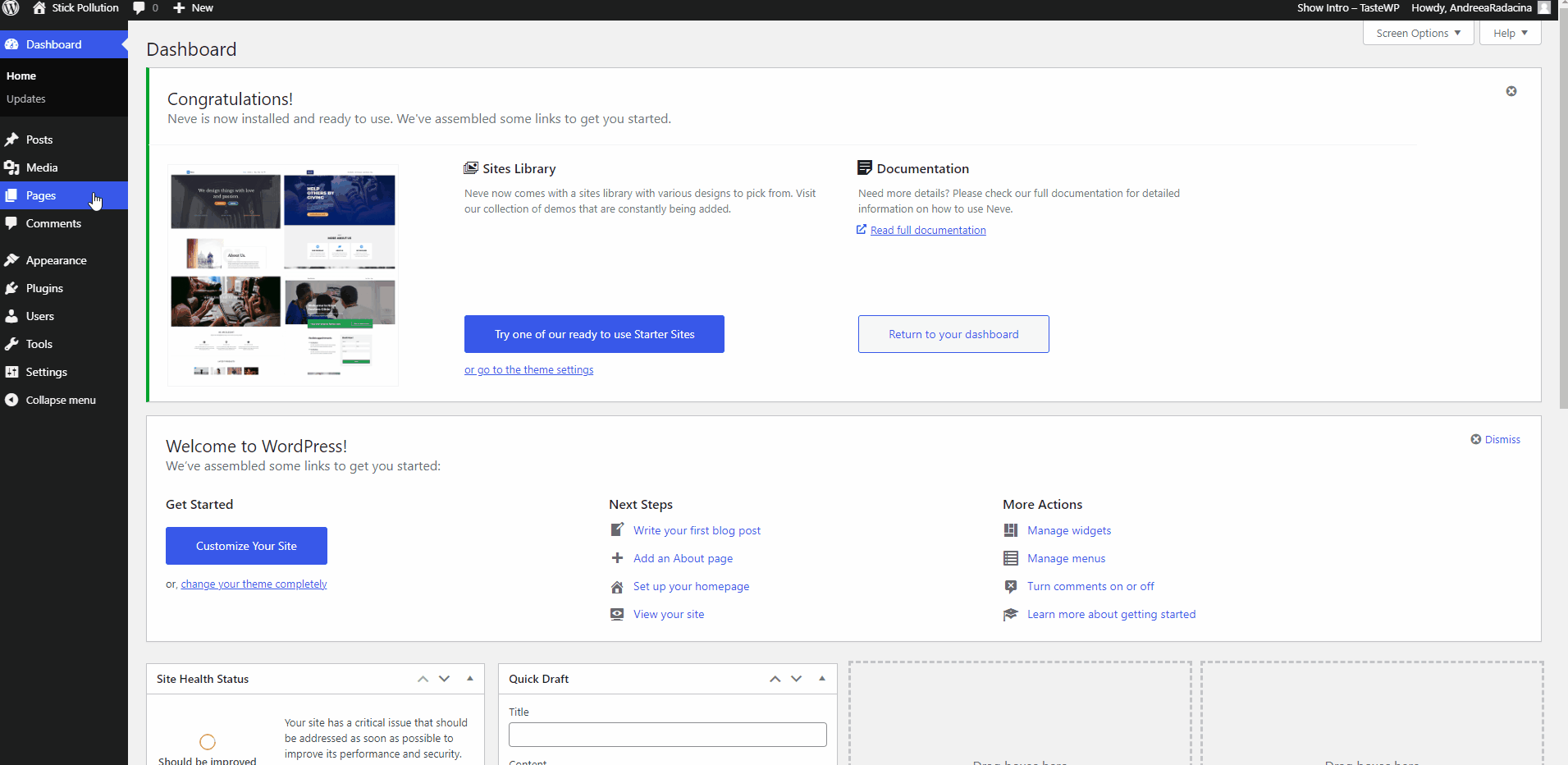Click the widgets icon beside Manage widgets
1568x765 pixels.
point(1011,530)
